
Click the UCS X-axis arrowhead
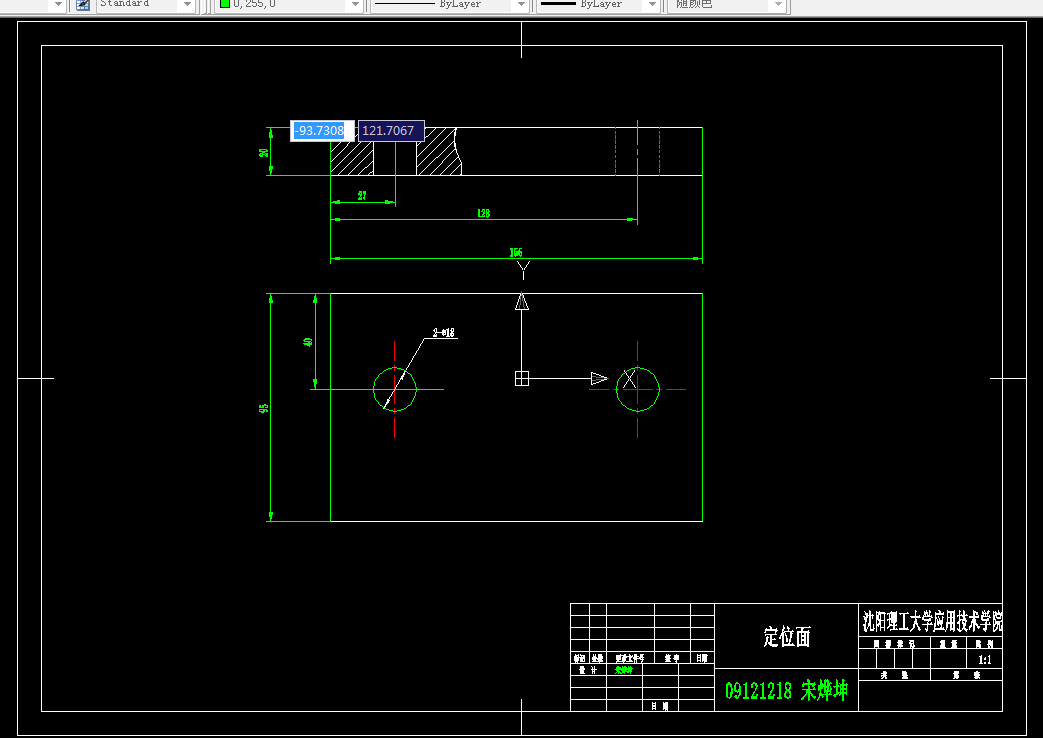tap(599, 379)
